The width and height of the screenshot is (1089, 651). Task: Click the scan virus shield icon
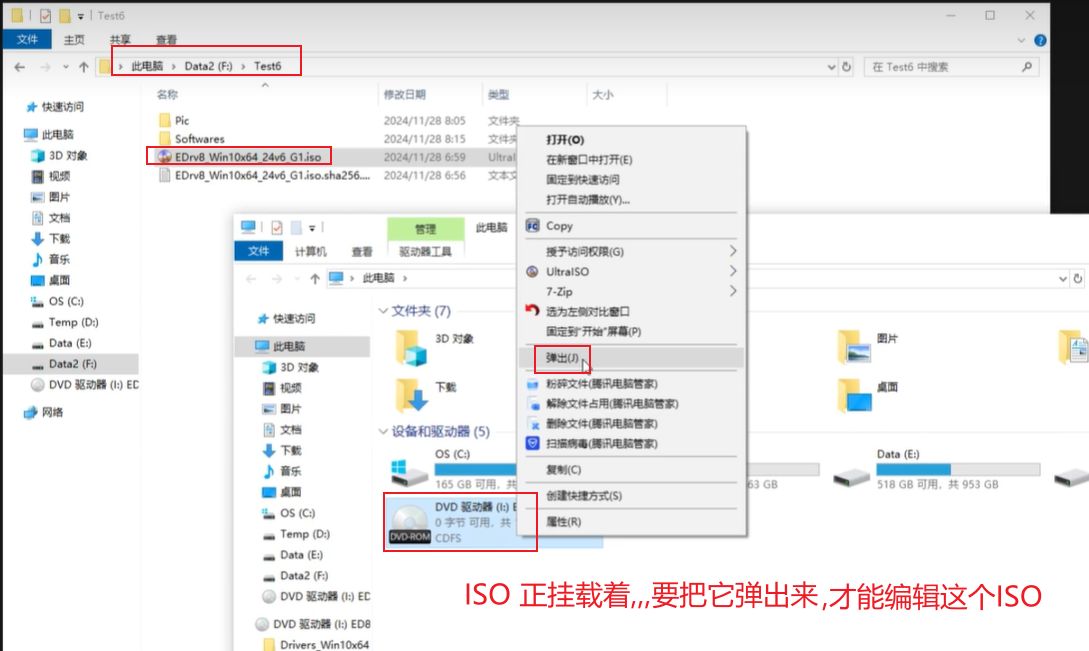point(533,444)
